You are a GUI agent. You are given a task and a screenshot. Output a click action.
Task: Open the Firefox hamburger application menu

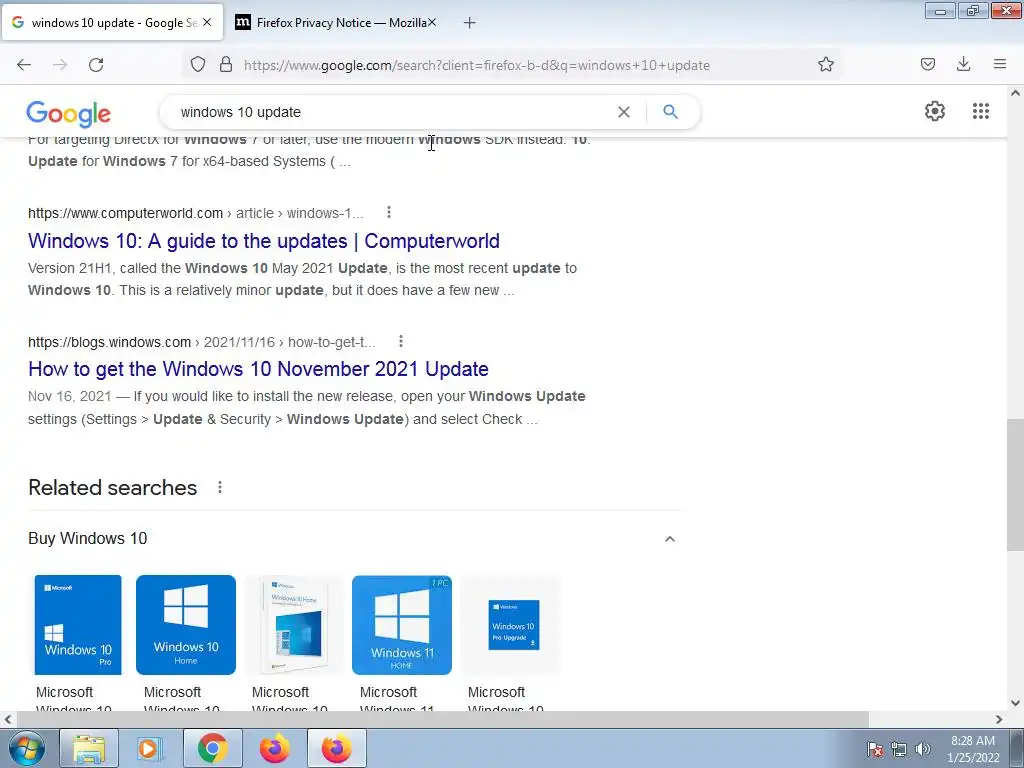coord(1000,64)
